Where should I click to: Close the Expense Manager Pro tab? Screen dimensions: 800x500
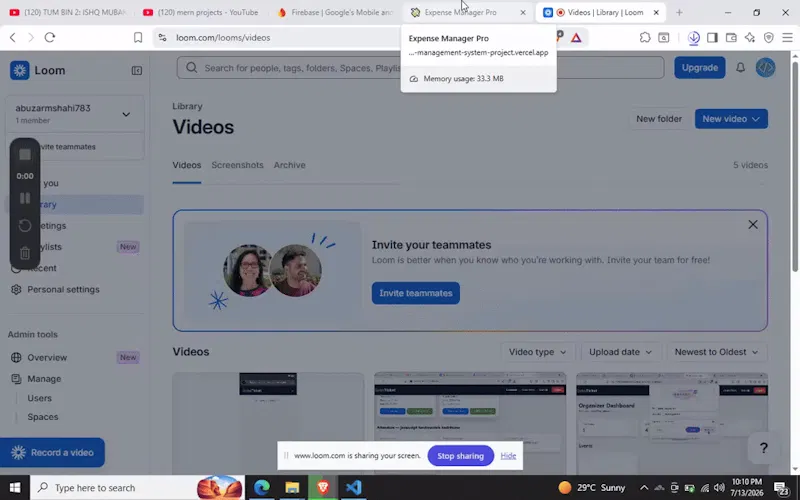pyautogui.click(x=522, y=12)
